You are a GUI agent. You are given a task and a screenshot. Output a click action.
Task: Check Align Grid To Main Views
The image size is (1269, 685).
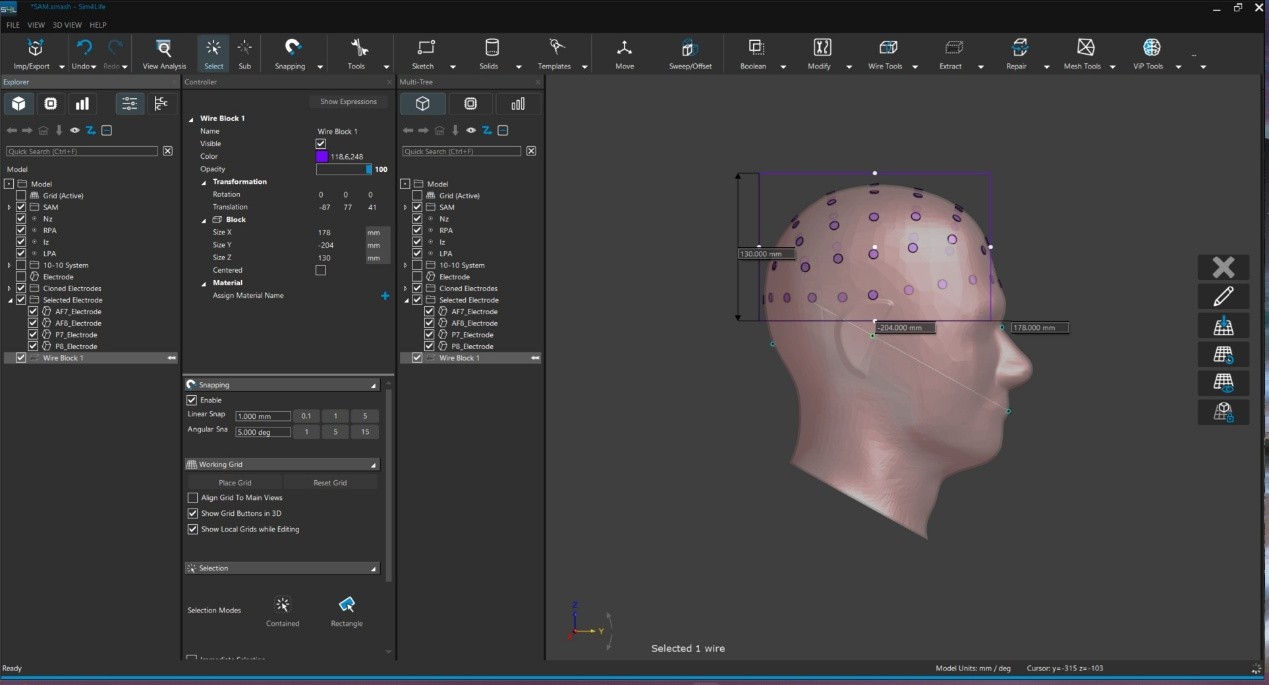tap(193, 498)
